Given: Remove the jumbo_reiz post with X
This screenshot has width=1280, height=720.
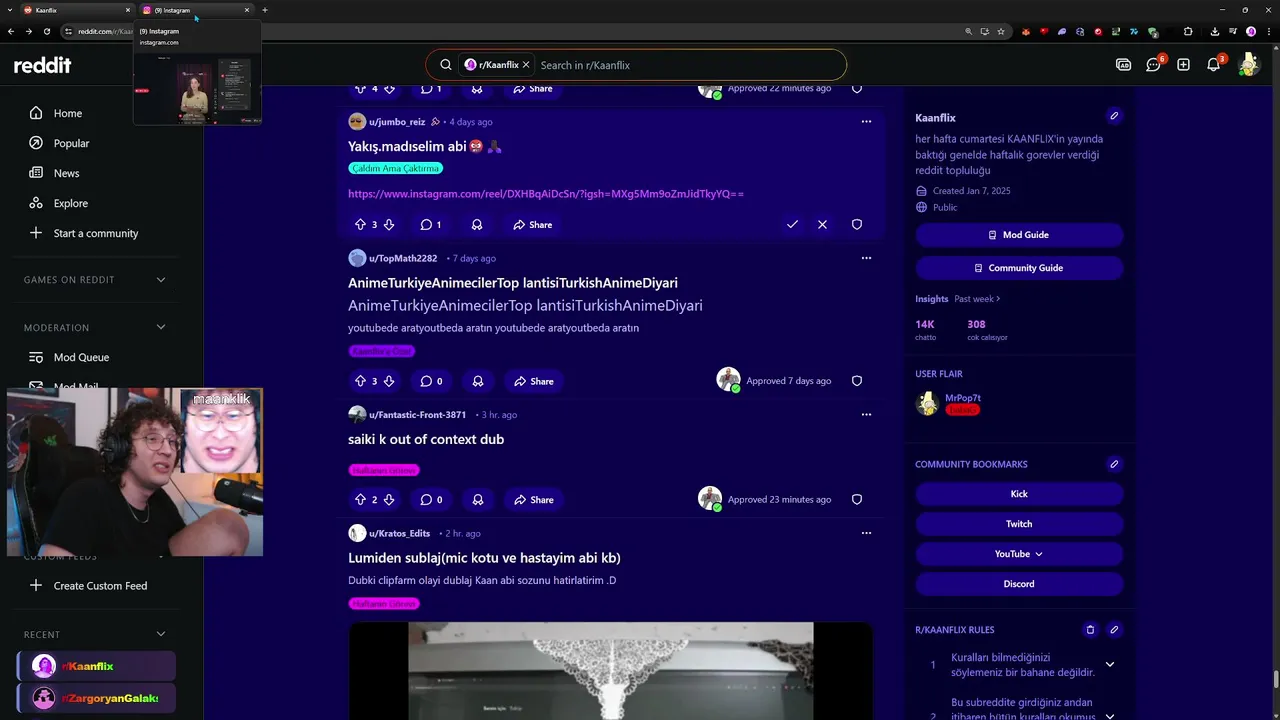Looking at the screenshot, I should (822, 225).
